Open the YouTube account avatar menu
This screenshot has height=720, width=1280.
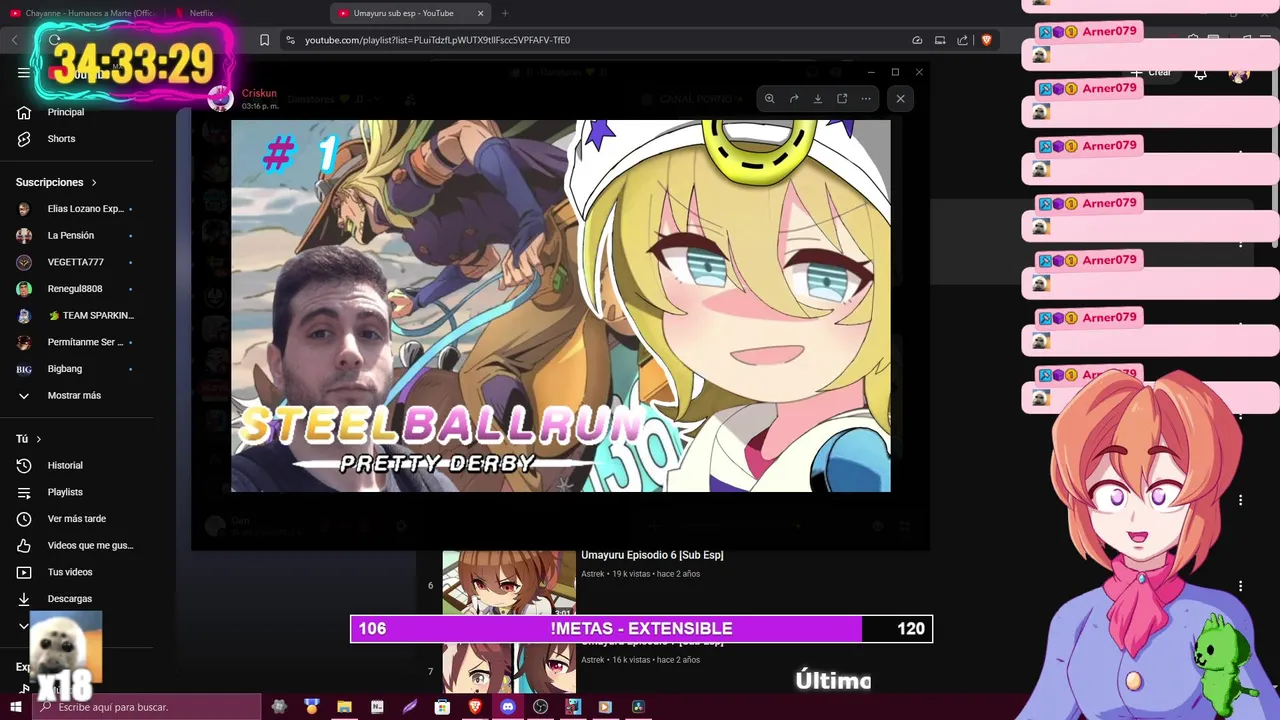point(1239,73)
